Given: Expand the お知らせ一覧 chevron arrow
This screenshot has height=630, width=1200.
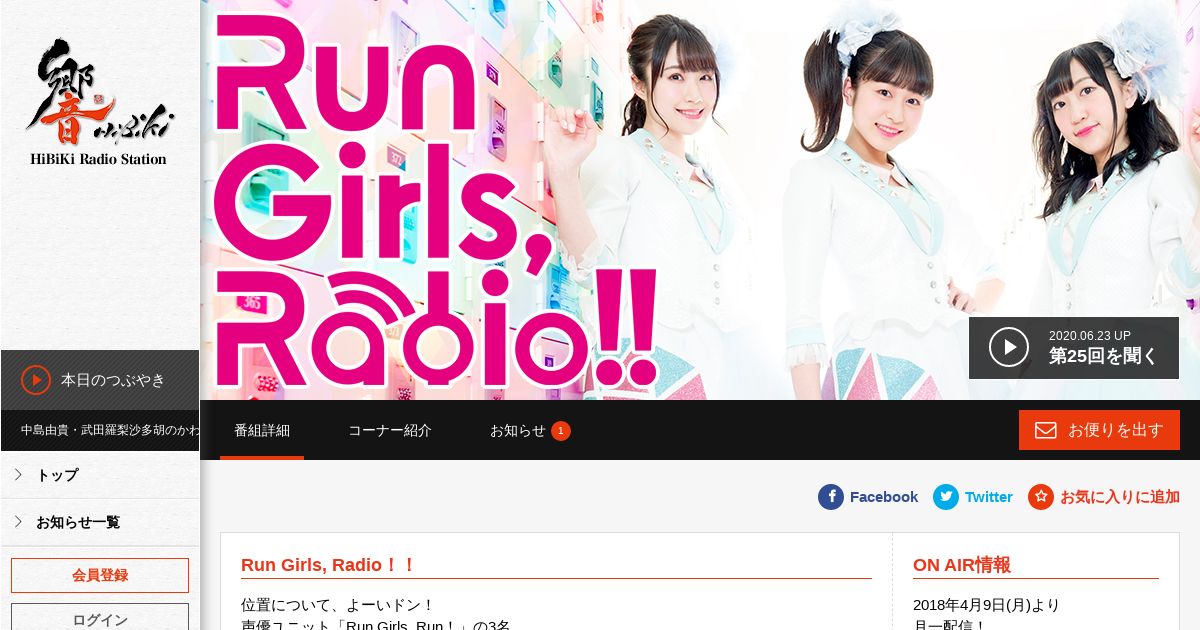Looking at the screenshot, I should (18, 521).
